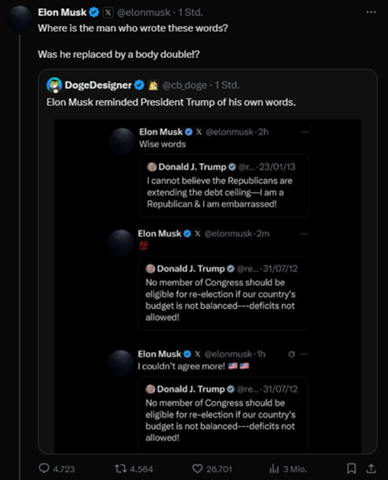Click DogeDesigner's blue verified badge
Screen dimensions: 388x480
coord(139,85)
